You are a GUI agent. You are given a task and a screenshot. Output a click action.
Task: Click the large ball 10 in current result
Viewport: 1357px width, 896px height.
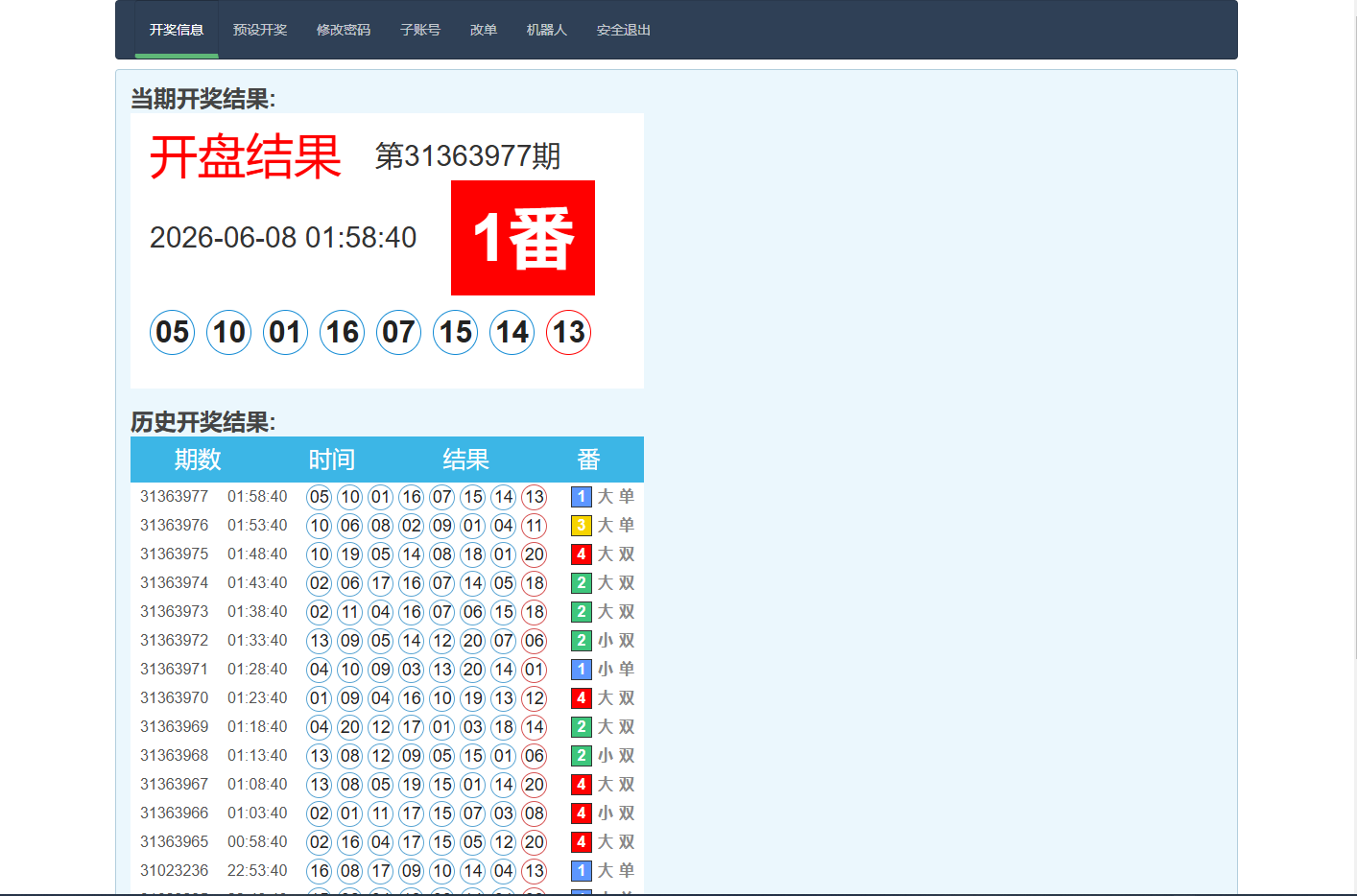pyautogui.click(x=229, y=333)
